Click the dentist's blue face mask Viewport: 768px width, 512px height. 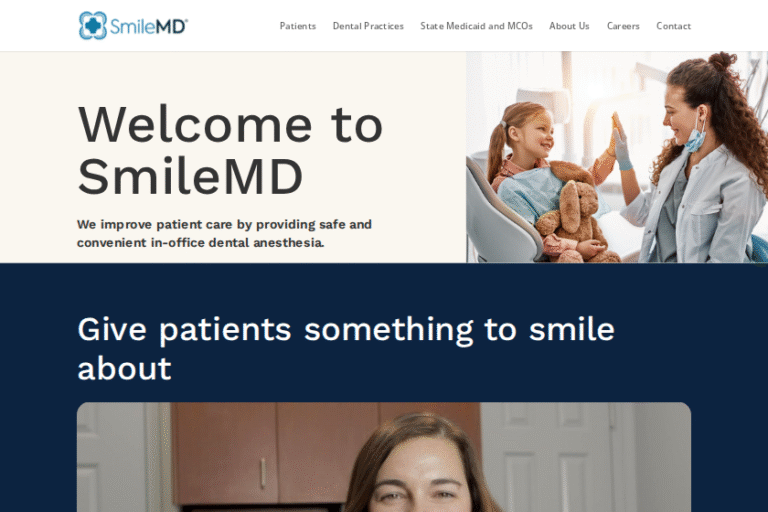pyautogui.click(x=696, y=137)
